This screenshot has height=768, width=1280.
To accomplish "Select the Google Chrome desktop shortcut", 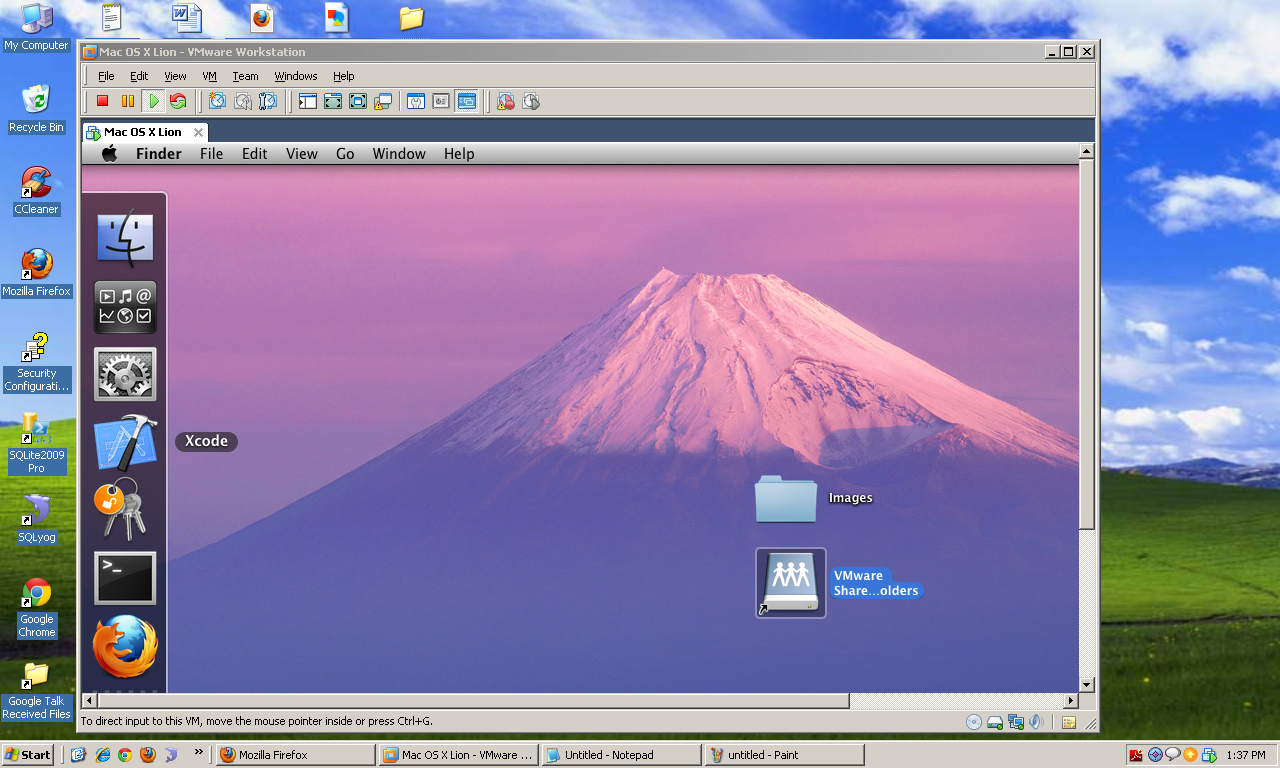I will pos(36,607).
